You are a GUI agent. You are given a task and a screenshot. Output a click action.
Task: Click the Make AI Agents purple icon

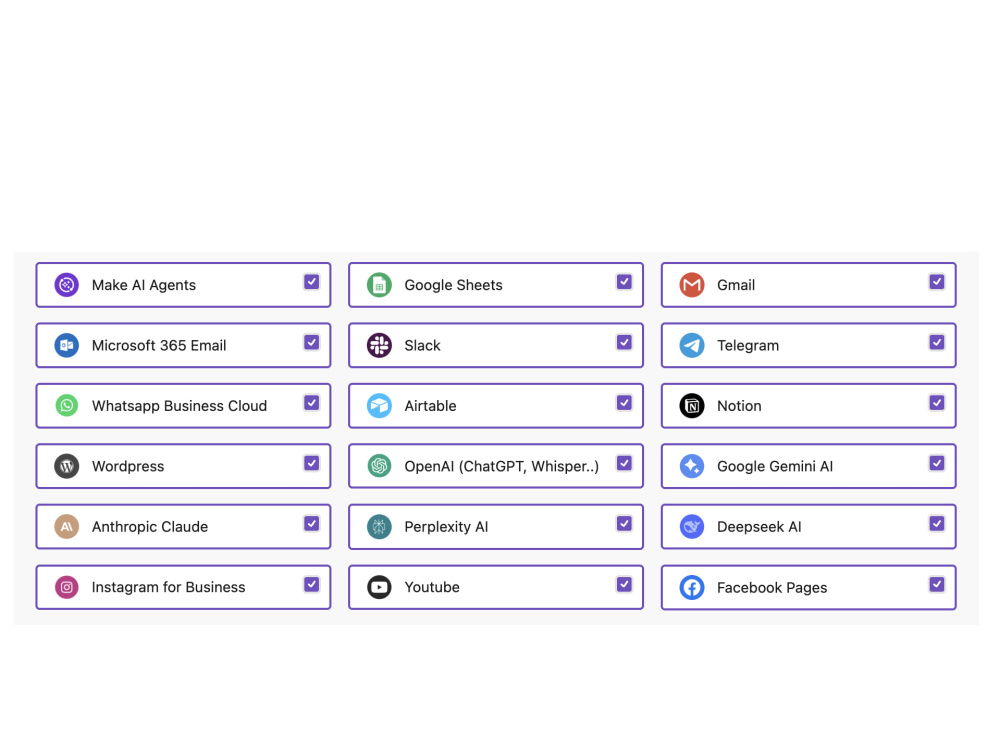(x=67, y=284)
